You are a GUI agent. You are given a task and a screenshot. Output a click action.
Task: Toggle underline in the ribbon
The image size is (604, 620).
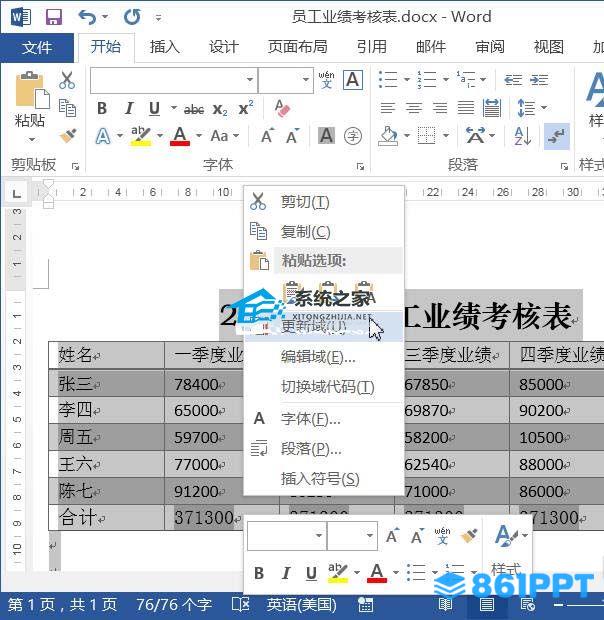tap(154, 108)
